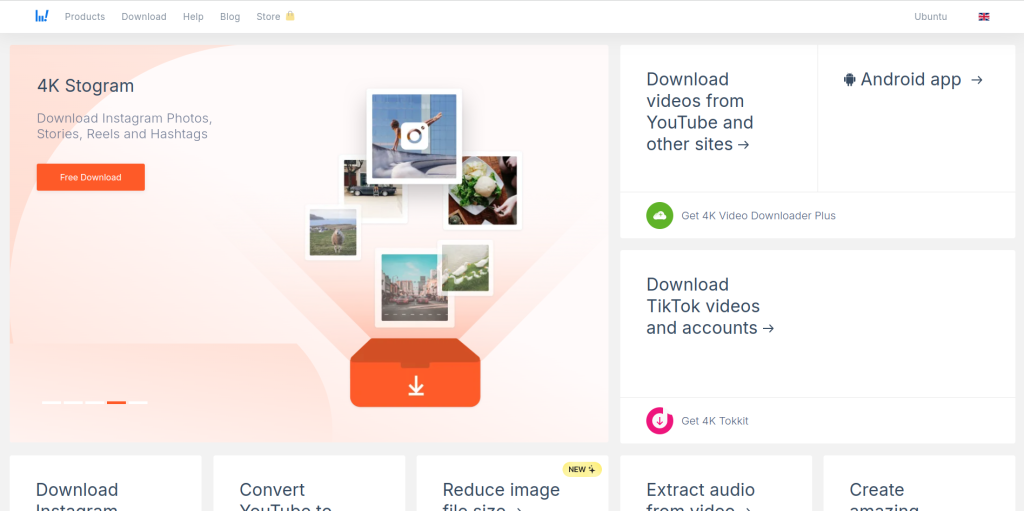This screenshot has height=511, width=1024.
Task: Open the Help menu item
Action: tap(193, 17)
